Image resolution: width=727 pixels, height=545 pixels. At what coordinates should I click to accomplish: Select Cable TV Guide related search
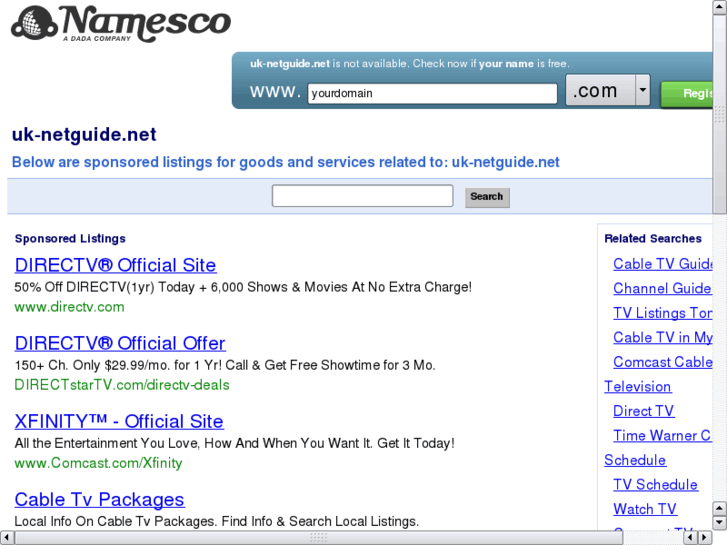[663, 264]
